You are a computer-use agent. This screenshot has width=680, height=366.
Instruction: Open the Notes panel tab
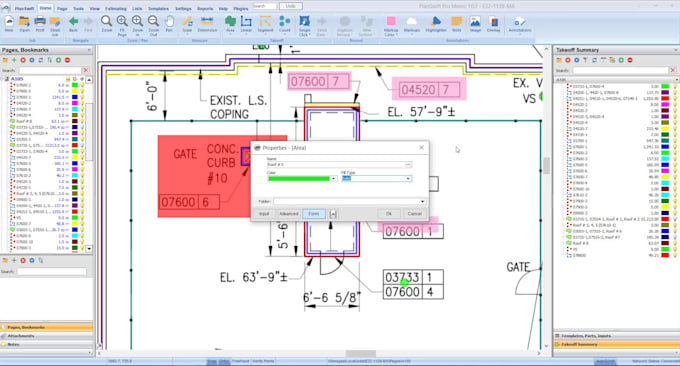[x=46, y=344]
